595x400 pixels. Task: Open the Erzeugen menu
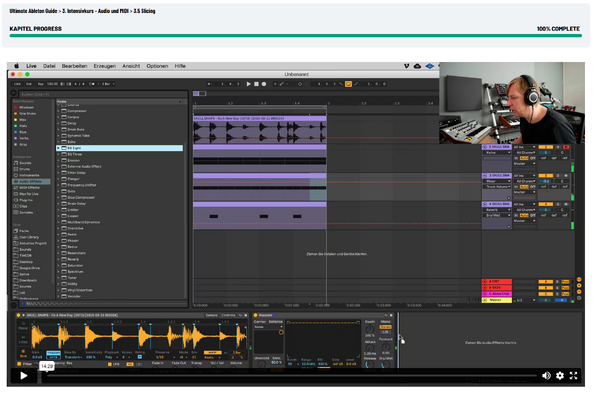(x=105, y=66)
